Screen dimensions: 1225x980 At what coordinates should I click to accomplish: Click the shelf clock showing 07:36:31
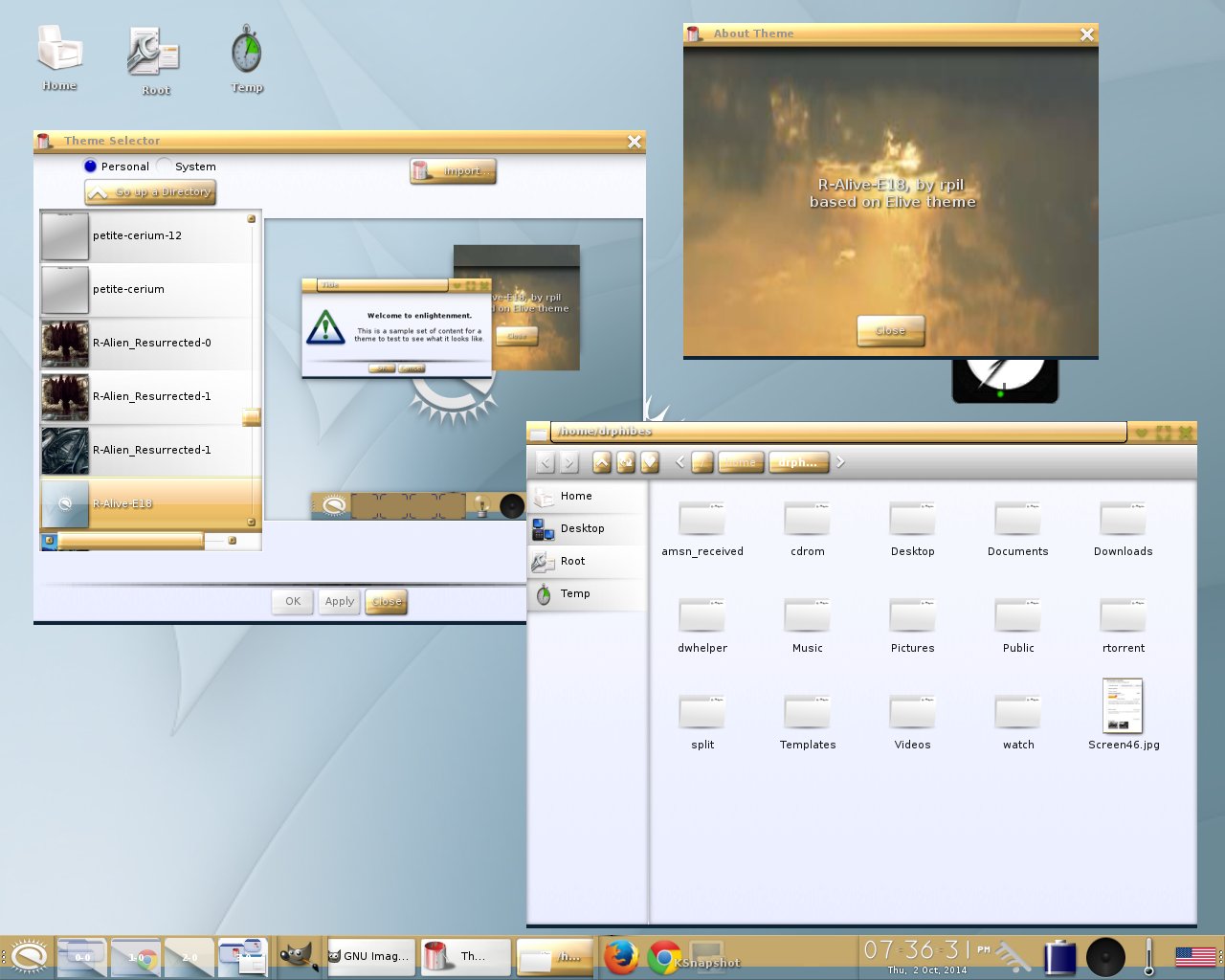coord(924,956)
